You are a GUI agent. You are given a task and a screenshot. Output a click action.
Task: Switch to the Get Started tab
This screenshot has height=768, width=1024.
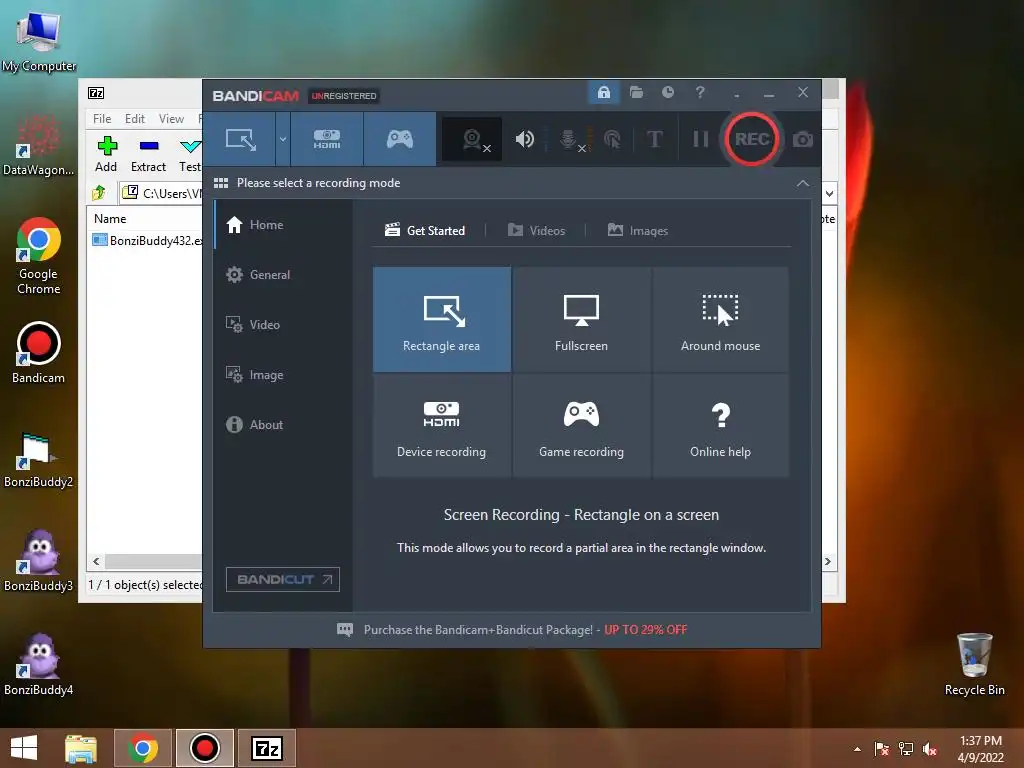point(425,231)
